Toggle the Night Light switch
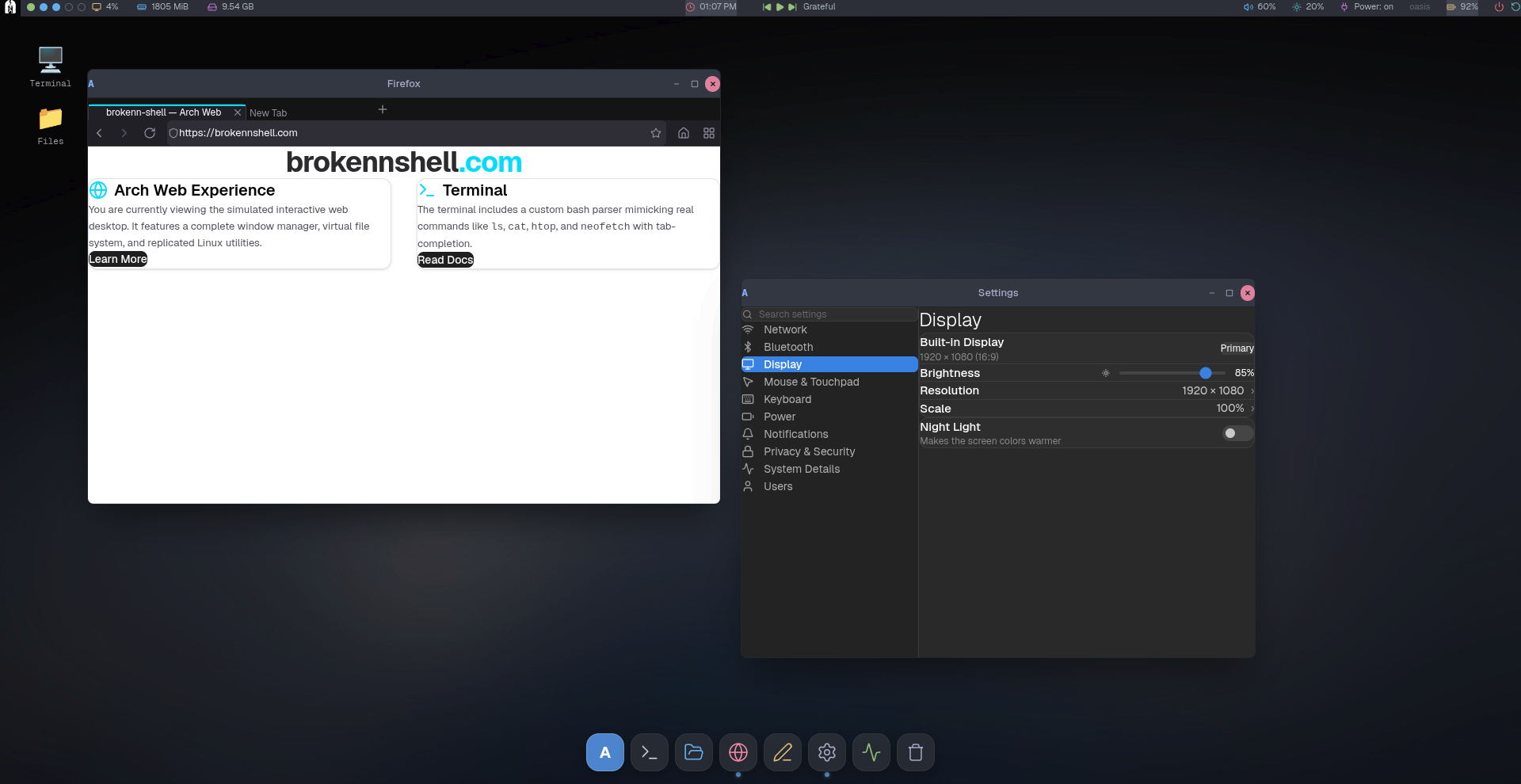 tap(1237, 433)
